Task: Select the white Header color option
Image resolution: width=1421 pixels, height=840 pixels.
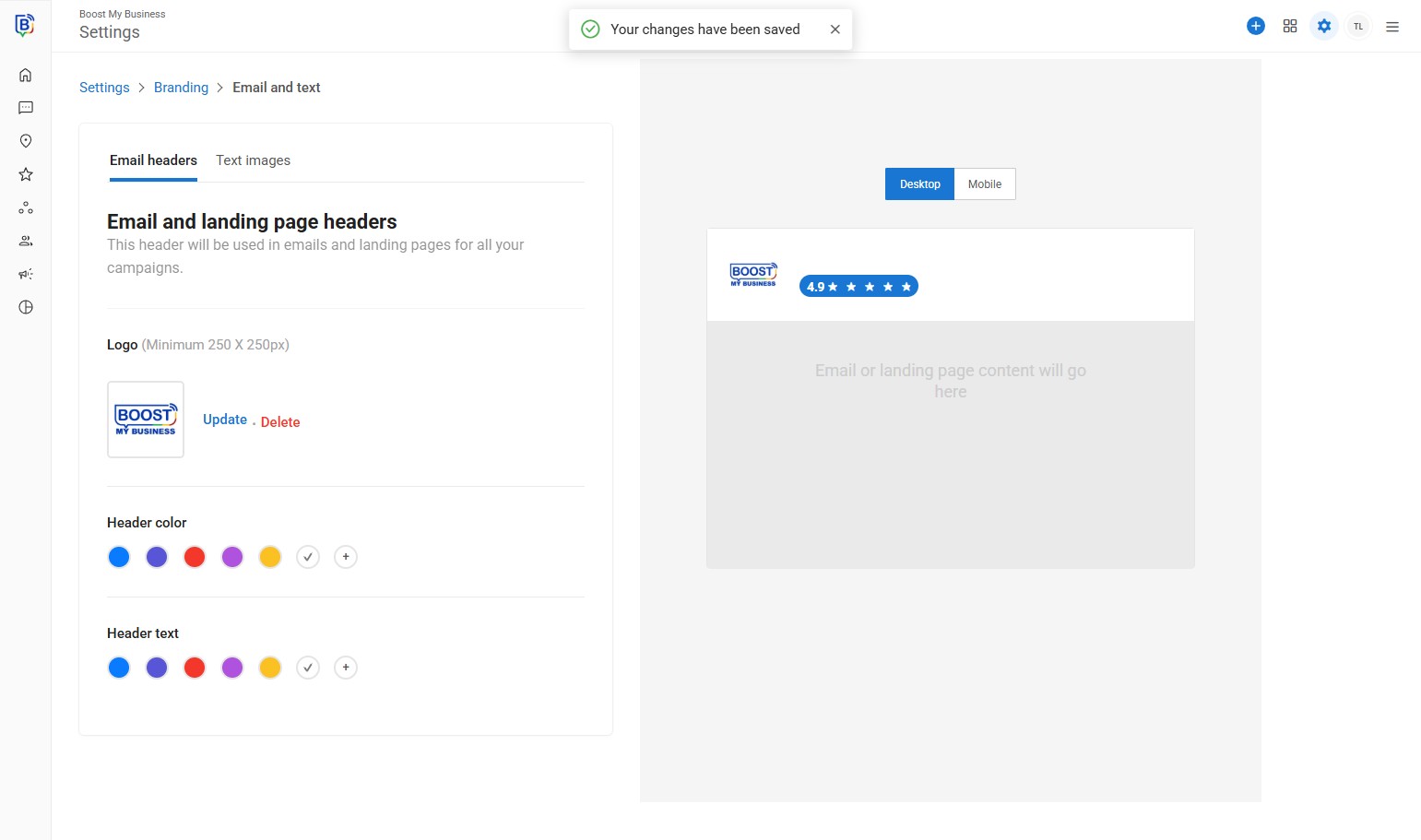Action: 308,557
